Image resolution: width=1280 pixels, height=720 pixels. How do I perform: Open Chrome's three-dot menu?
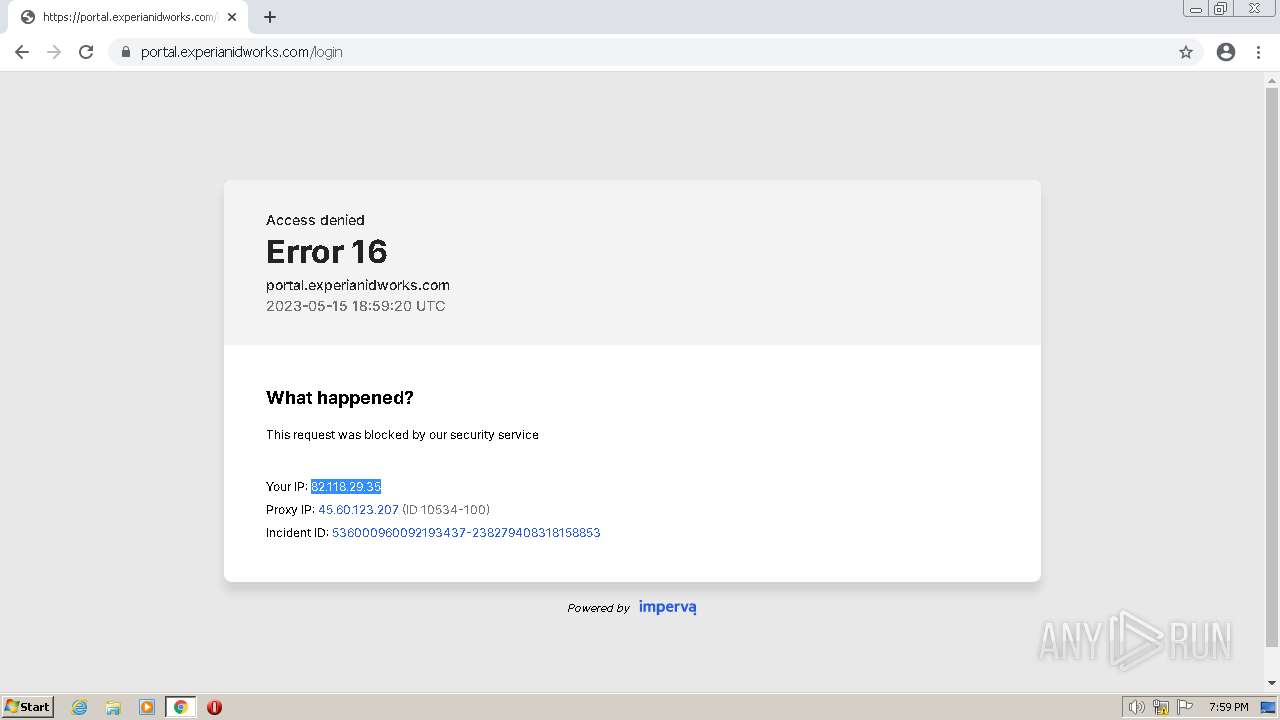pyautogui.click(x=1259, y=52)
